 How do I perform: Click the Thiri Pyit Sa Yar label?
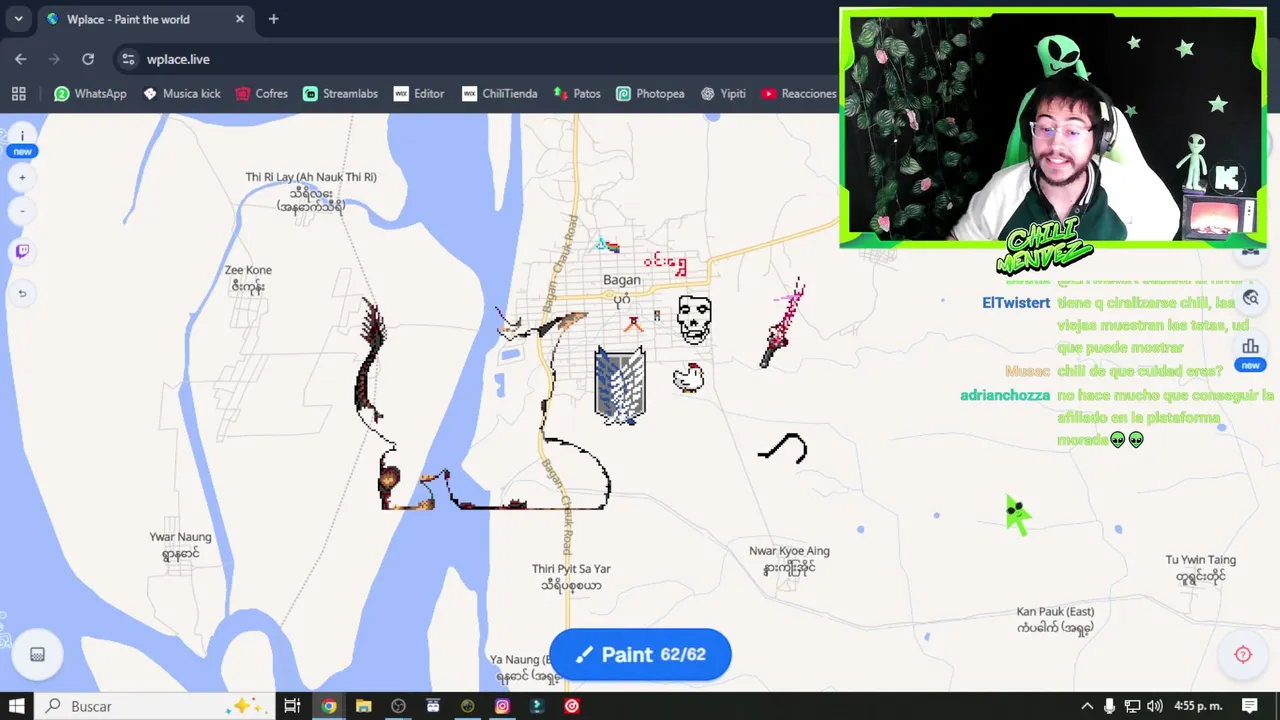pos(571,569)
